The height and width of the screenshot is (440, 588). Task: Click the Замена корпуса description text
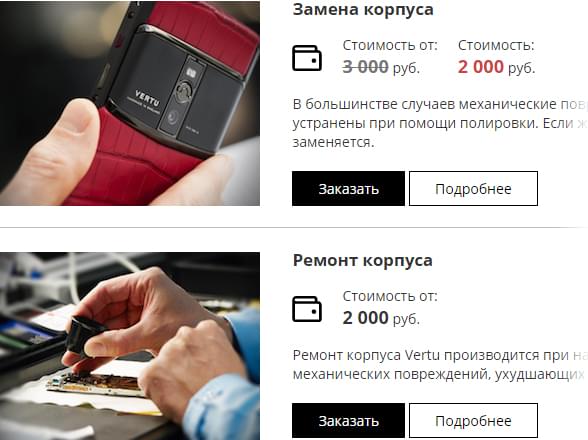click(x=440, y=123)
